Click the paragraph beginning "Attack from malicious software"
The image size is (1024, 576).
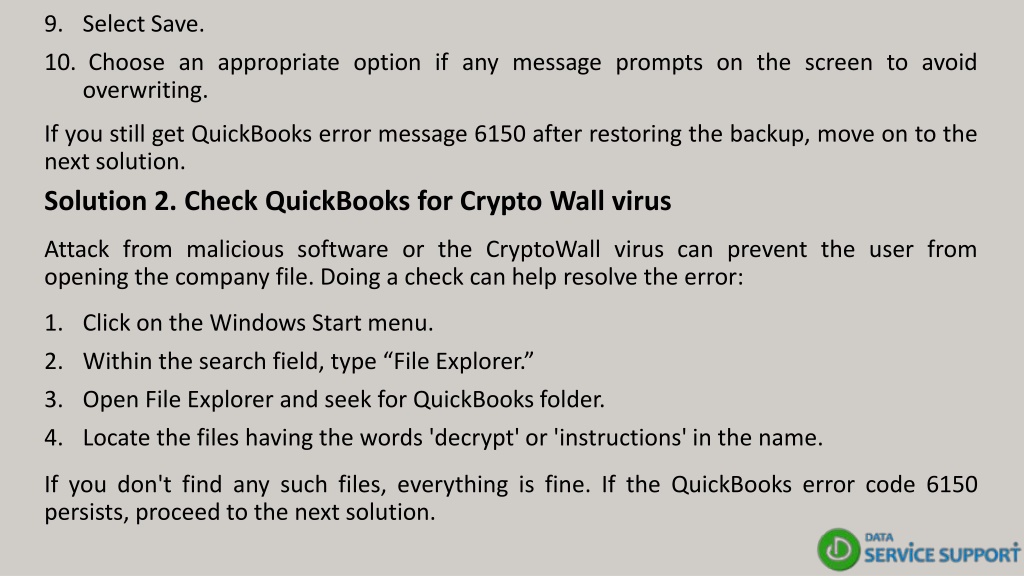[511, 263]
